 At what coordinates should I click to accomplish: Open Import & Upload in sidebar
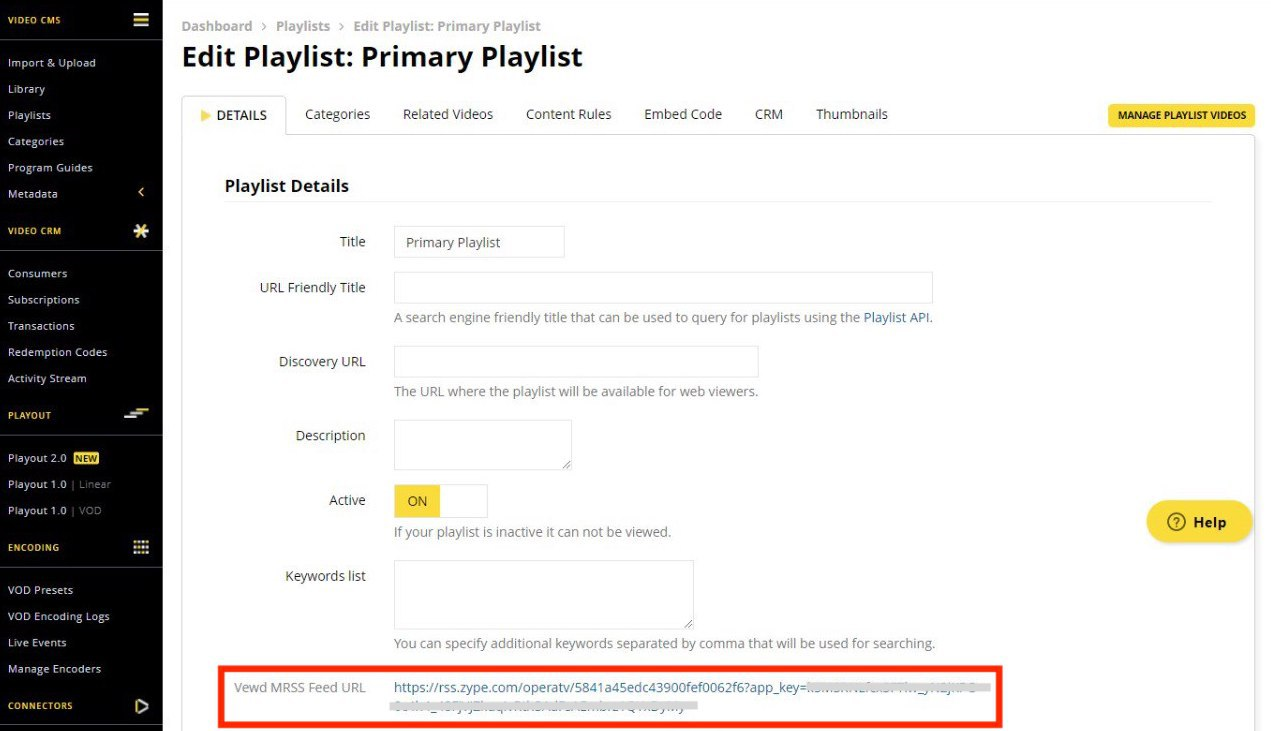pyautogui.click(x=52, y=62)
